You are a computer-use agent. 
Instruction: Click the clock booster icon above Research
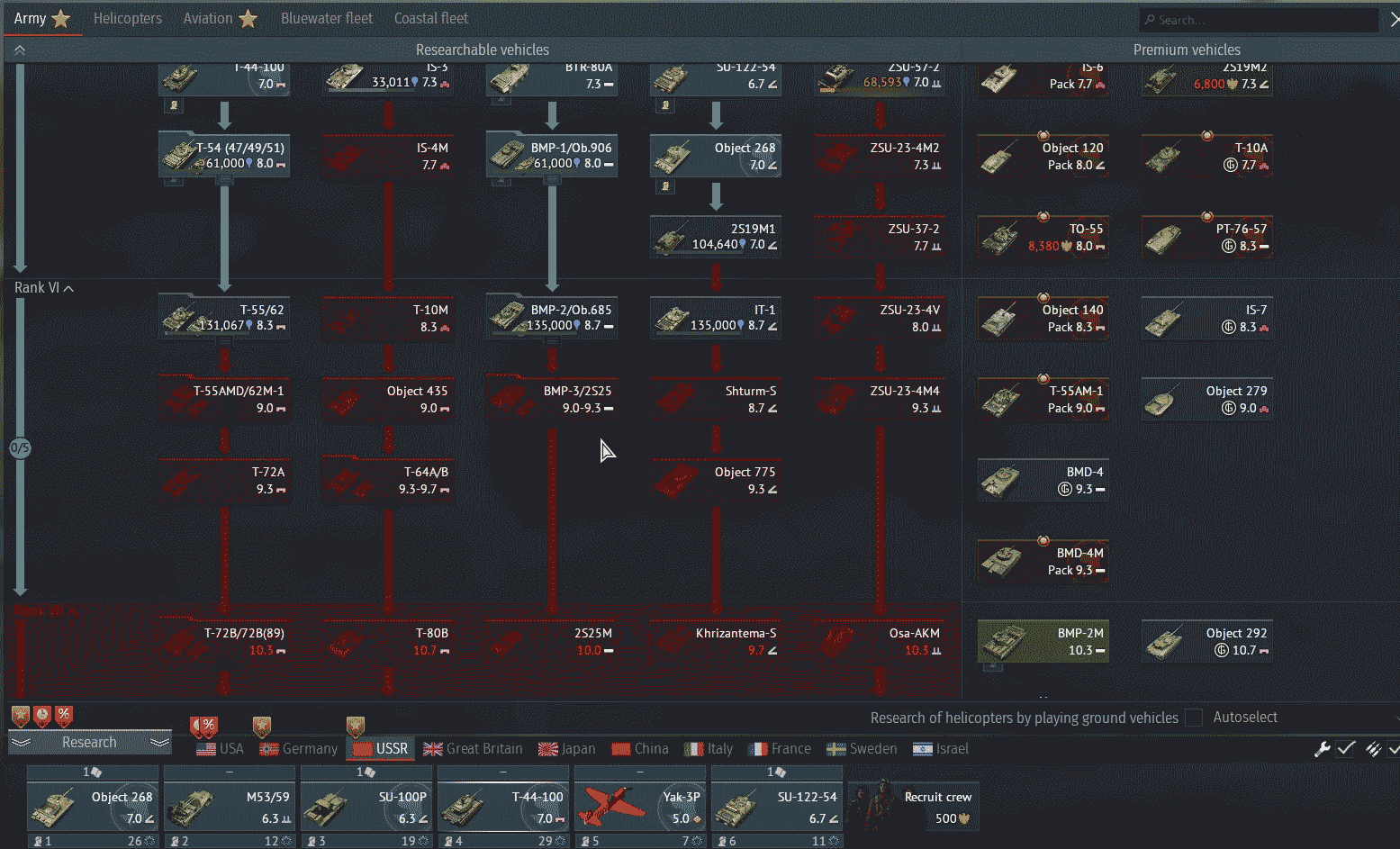click(42, 717)
